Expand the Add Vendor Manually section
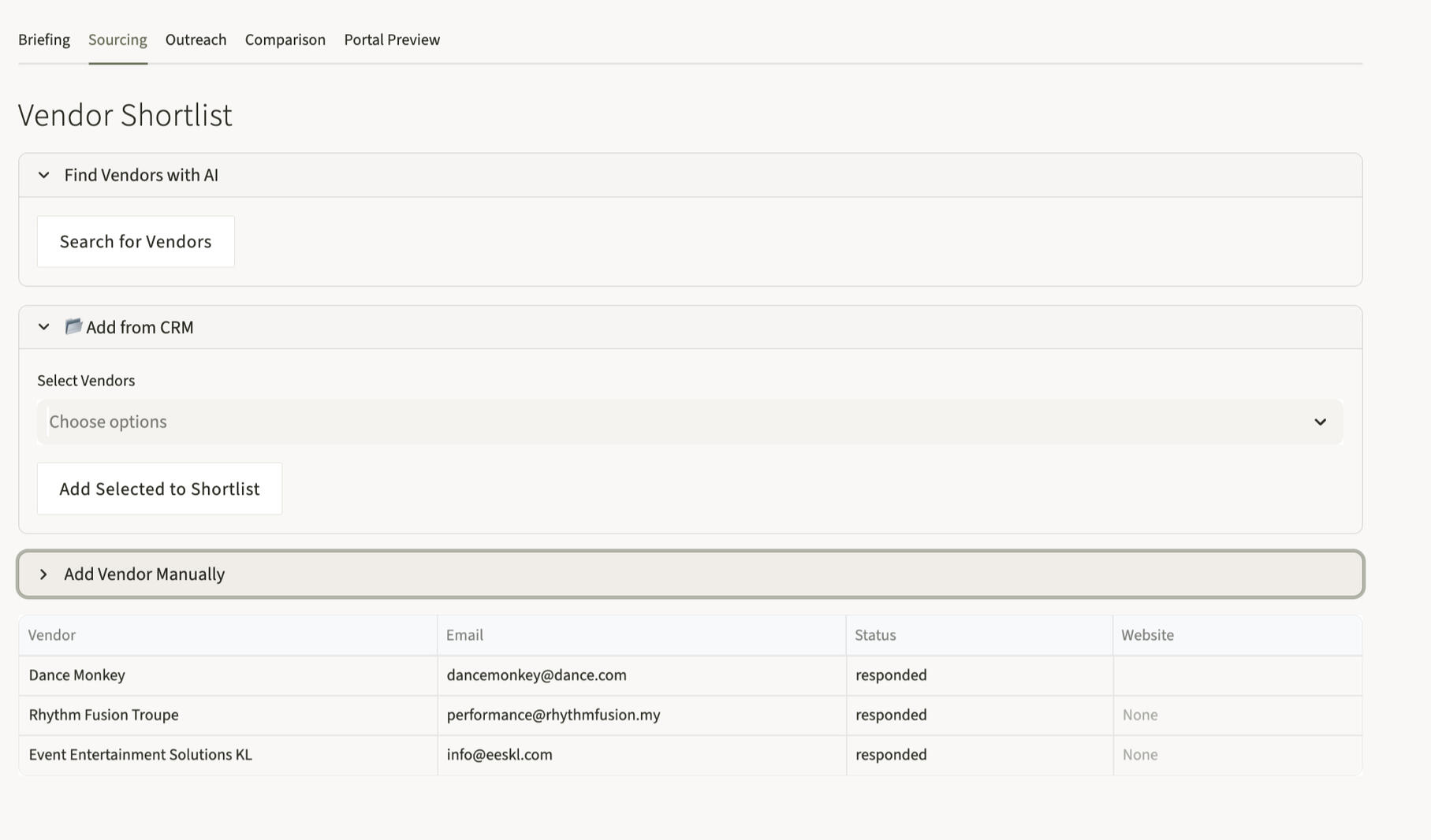This screenshot has height=840, width=1431. [x=144, y=574]
